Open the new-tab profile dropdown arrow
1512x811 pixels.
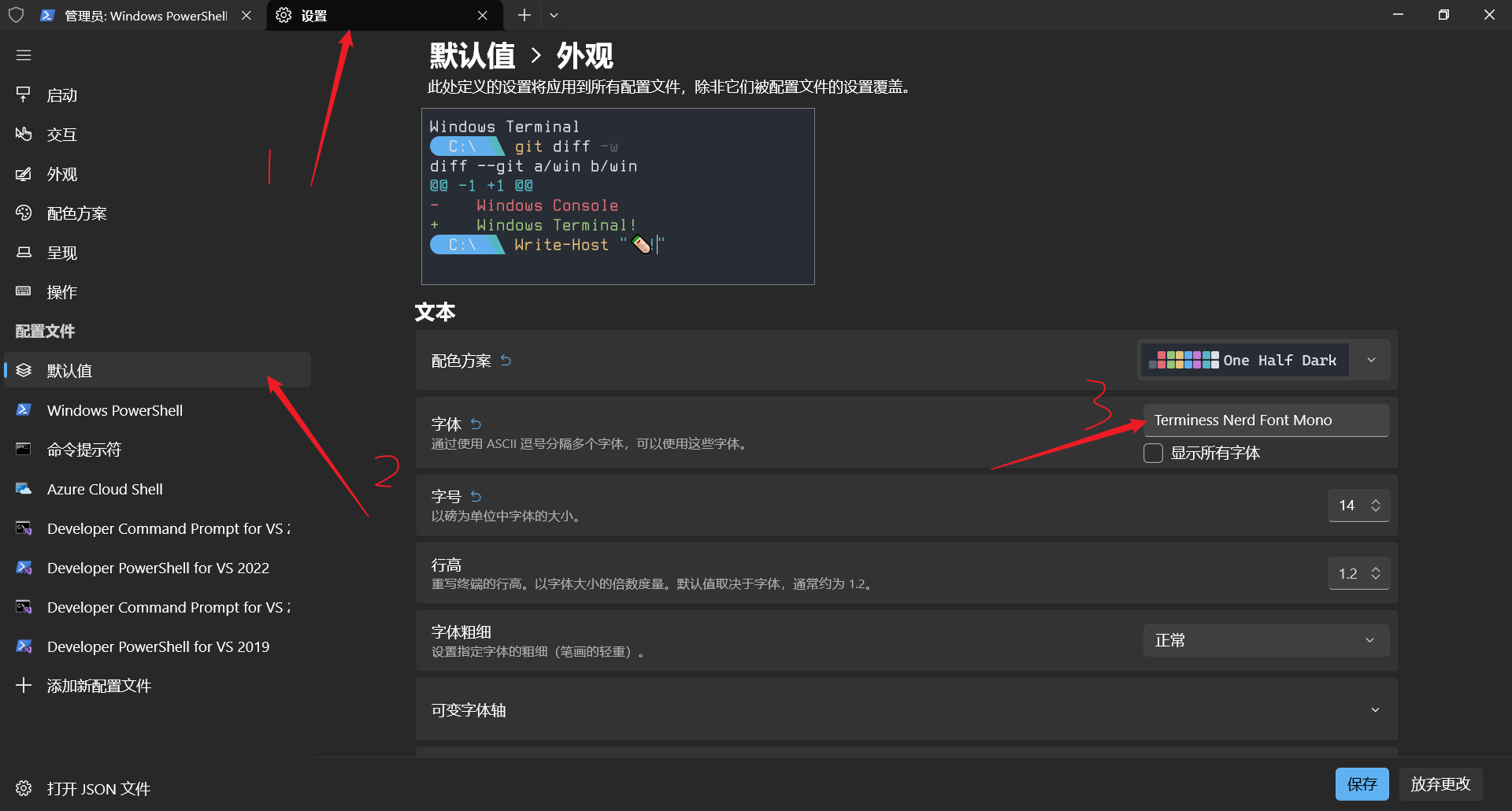554,15
